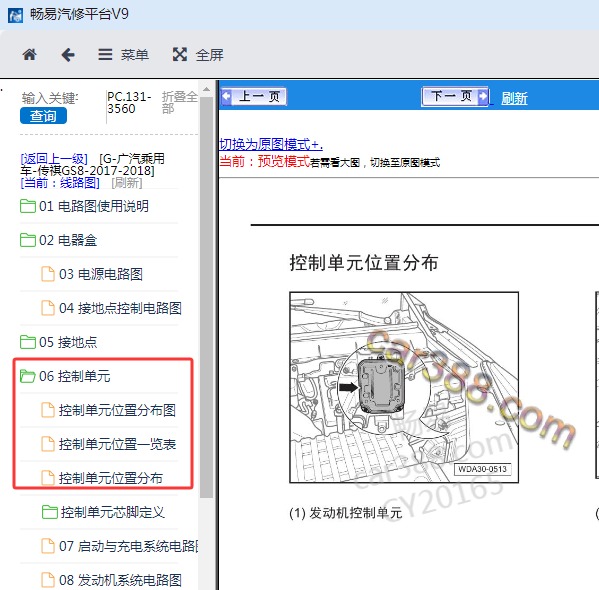Screen dimensions: 599x590
Task: Click the folder icon of 05 接地点
Action: pos(28,342)
